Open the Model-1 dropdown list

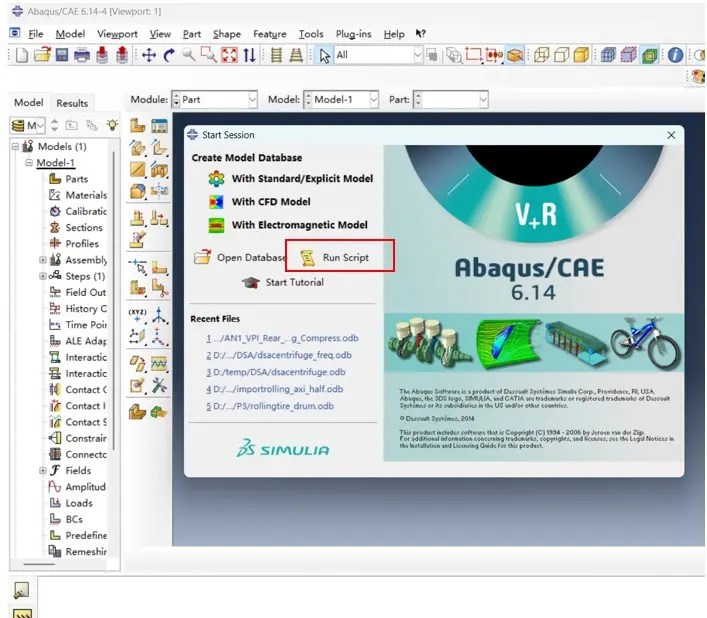(341, 100)
